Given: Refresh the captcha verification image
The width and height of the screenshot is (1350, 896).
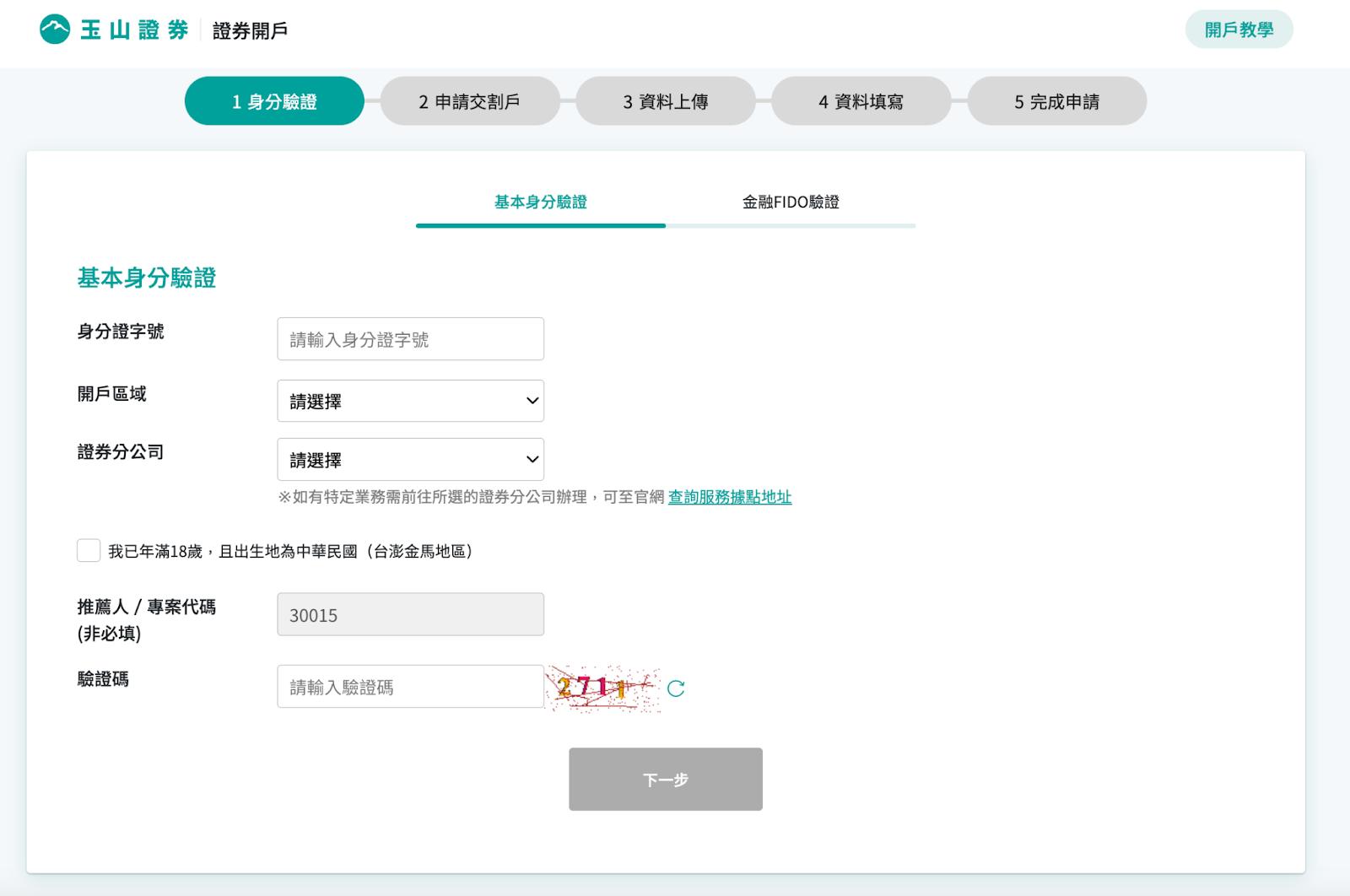Looking at the screenshot, I should [x=676, y=688].
